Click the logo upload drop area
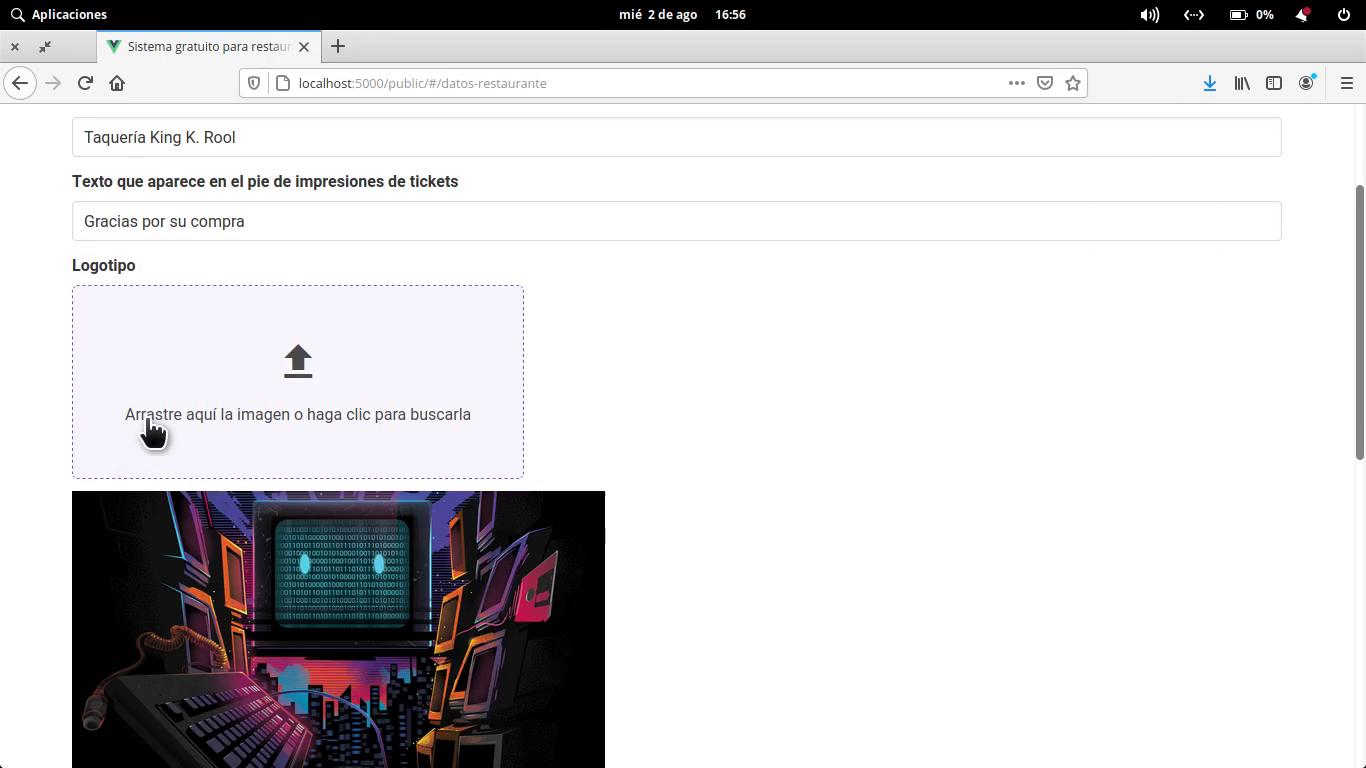This screenshot has height=768, width=1366. click(298, 381)
